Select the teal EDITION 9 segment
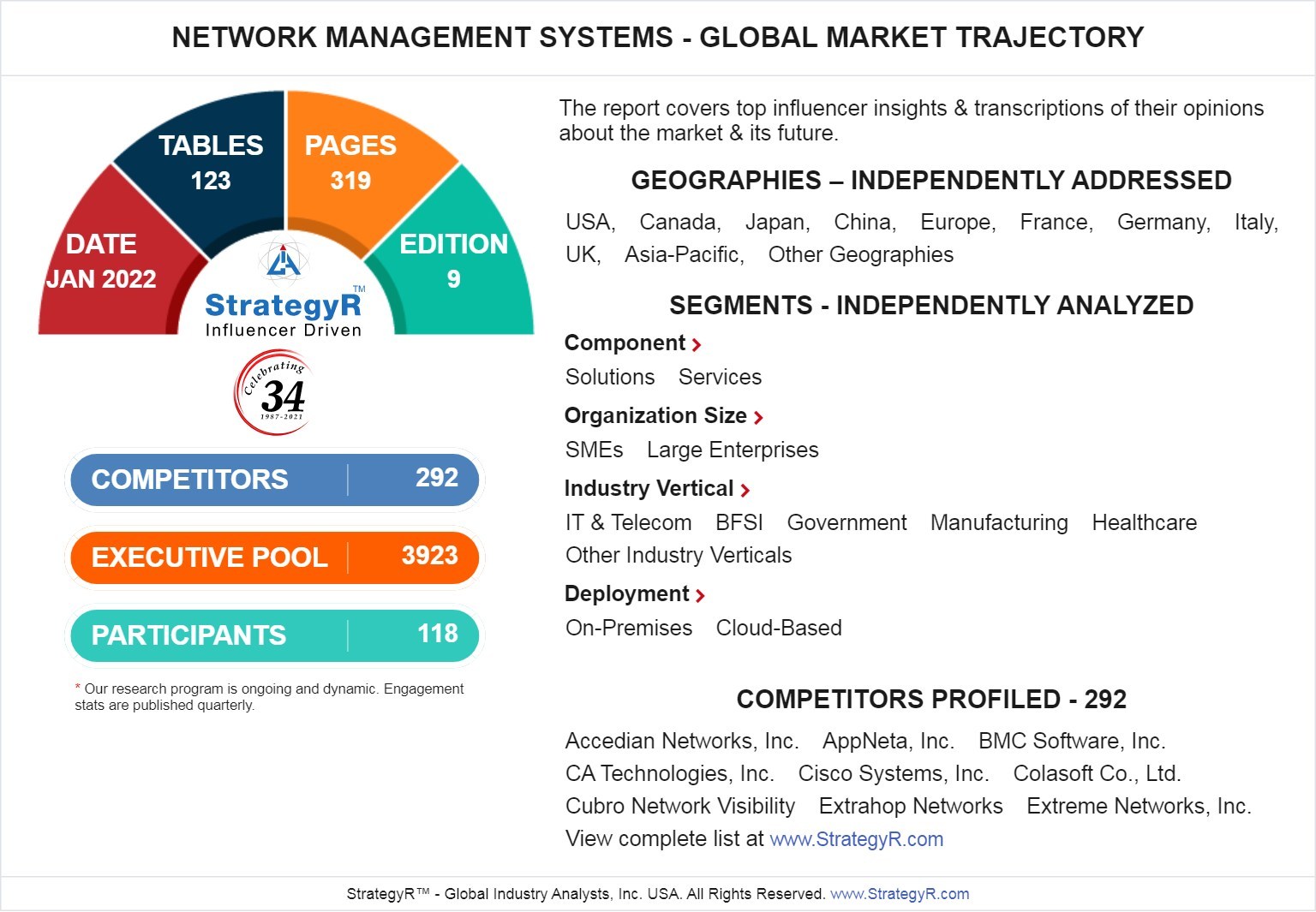Screen dimensions: 1316x912 454,261
